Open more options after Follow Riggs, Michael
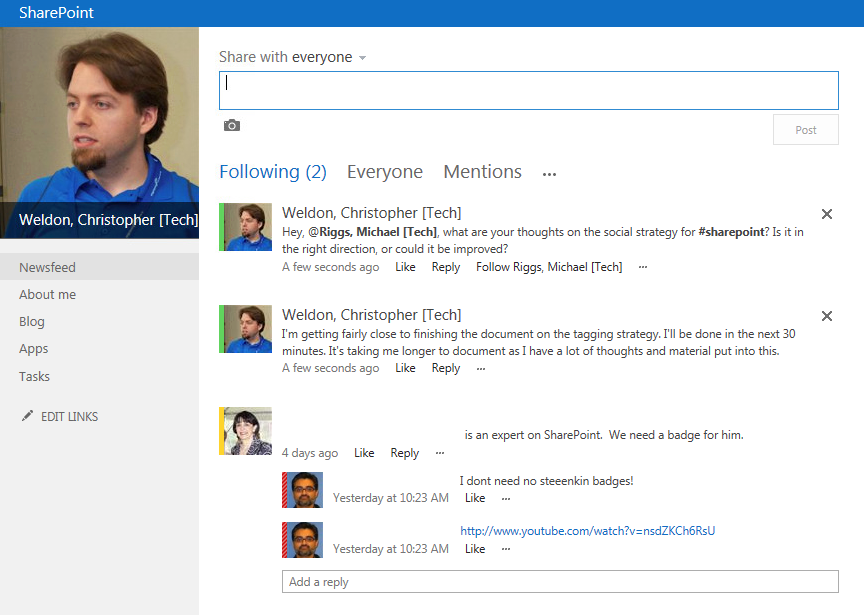The image size is (864, 615). 642,267
